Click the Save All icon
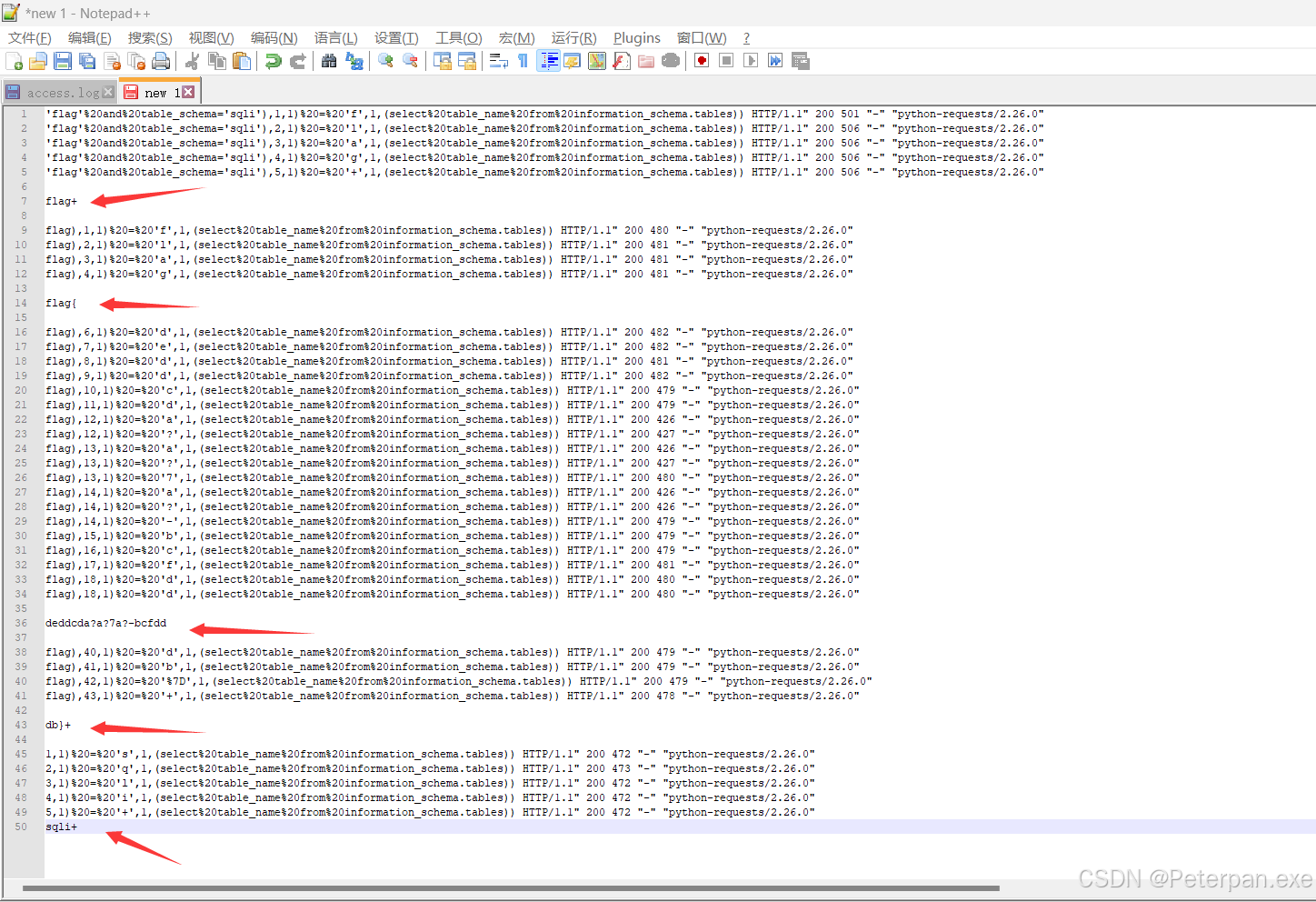Image resolution: width=1316 pixels, height=902 pixels. click(87, 61)
